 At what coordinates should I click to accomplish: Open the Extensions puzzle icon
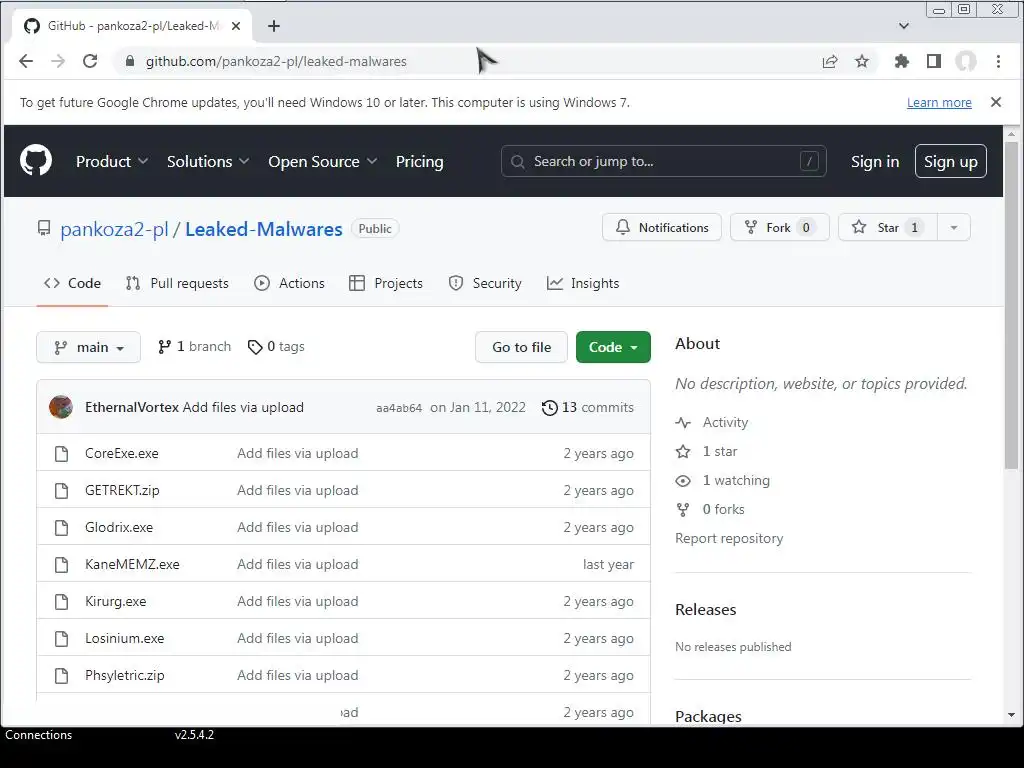pos(902,61)
